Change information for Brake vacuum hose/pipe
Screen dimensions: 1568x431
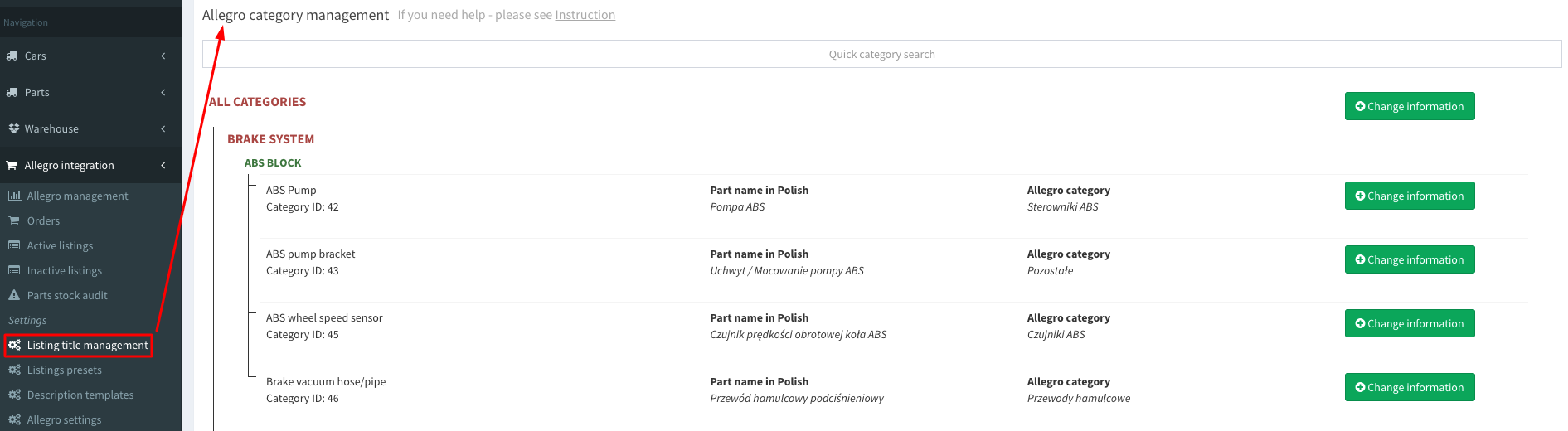[x=1409, y=388]
